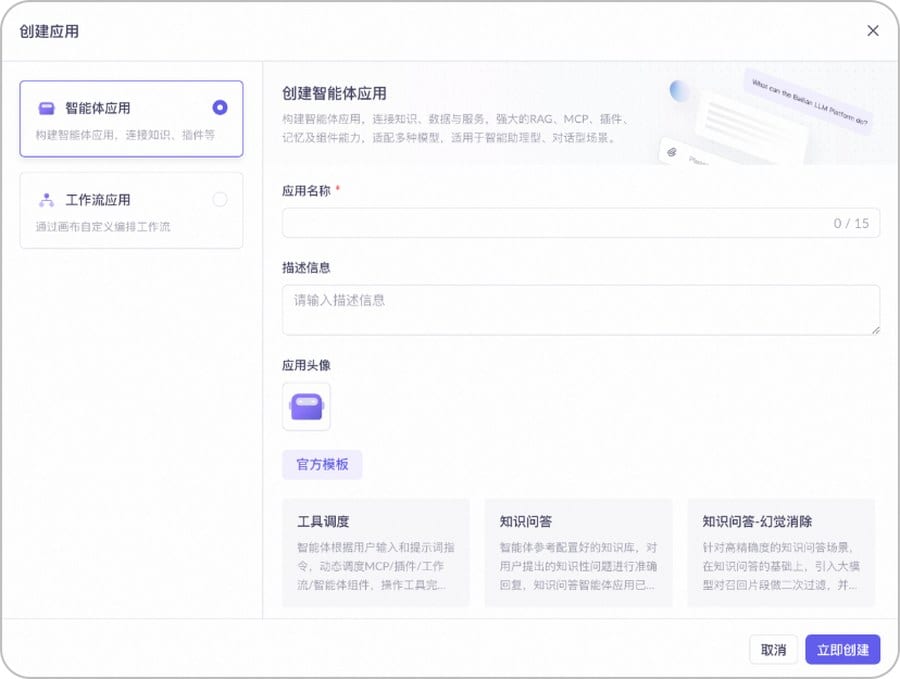Click the 描述信息 label
900x679 pixels.
coord(306,267)
